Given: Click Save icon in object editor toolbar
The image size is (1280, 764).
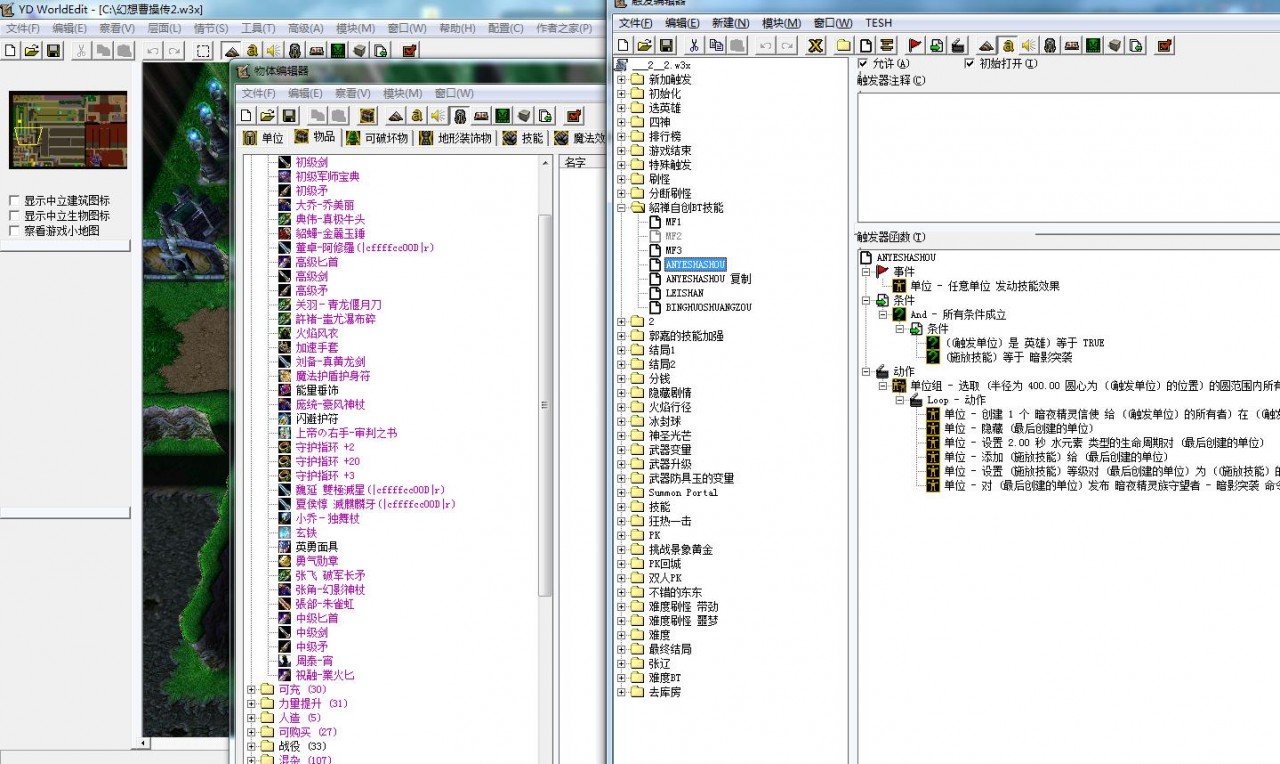Looking at the screenshot, I should 289,115.
